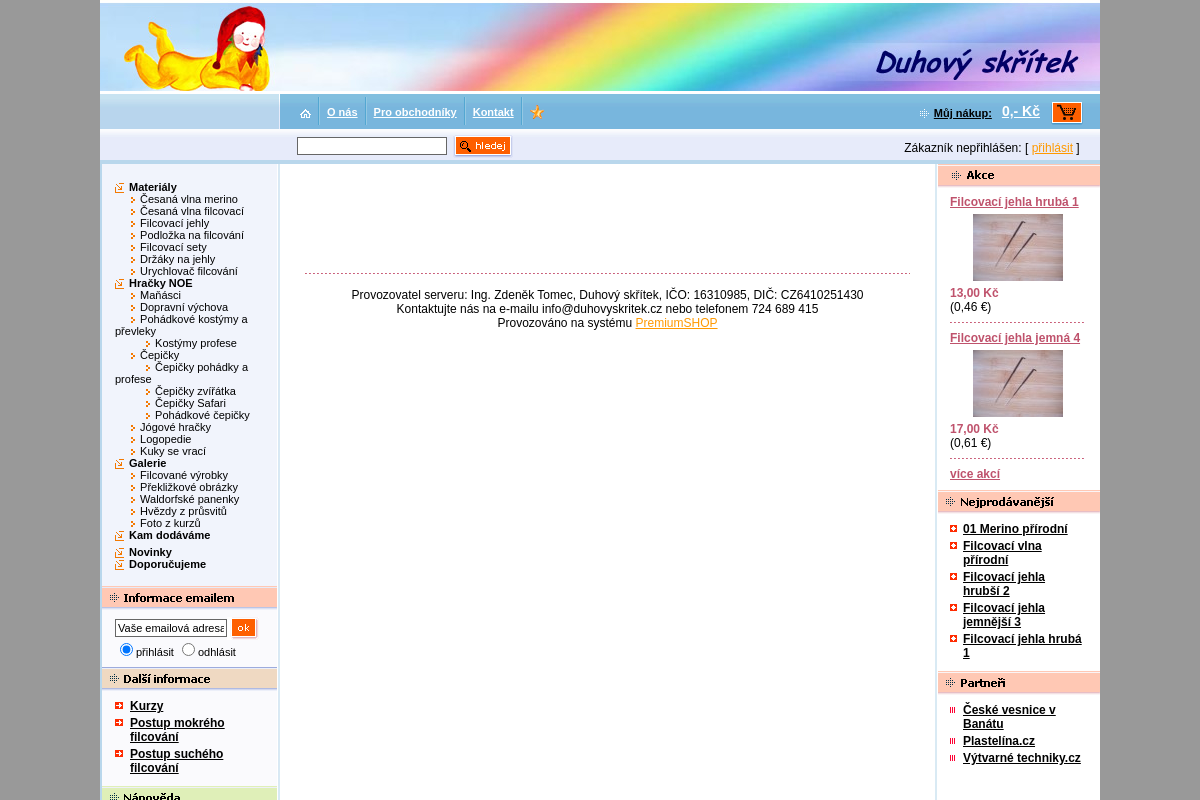Click the Filcovací jehla jemná 4 thumbnail
The image size is (1200, 800).
pos(1018,383)
